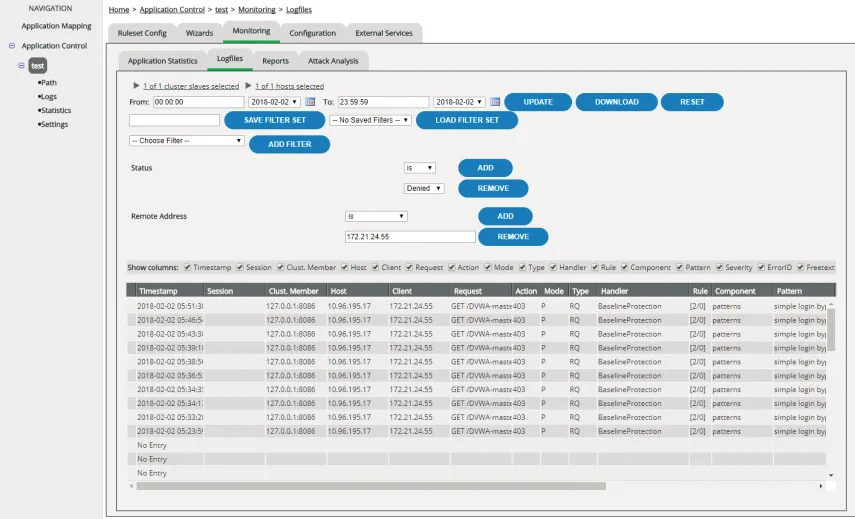This screenshot has width=855, height=519.
Task: Expand the hosts selected triangle
Action: pyautogui.click(x=248, y=86)
